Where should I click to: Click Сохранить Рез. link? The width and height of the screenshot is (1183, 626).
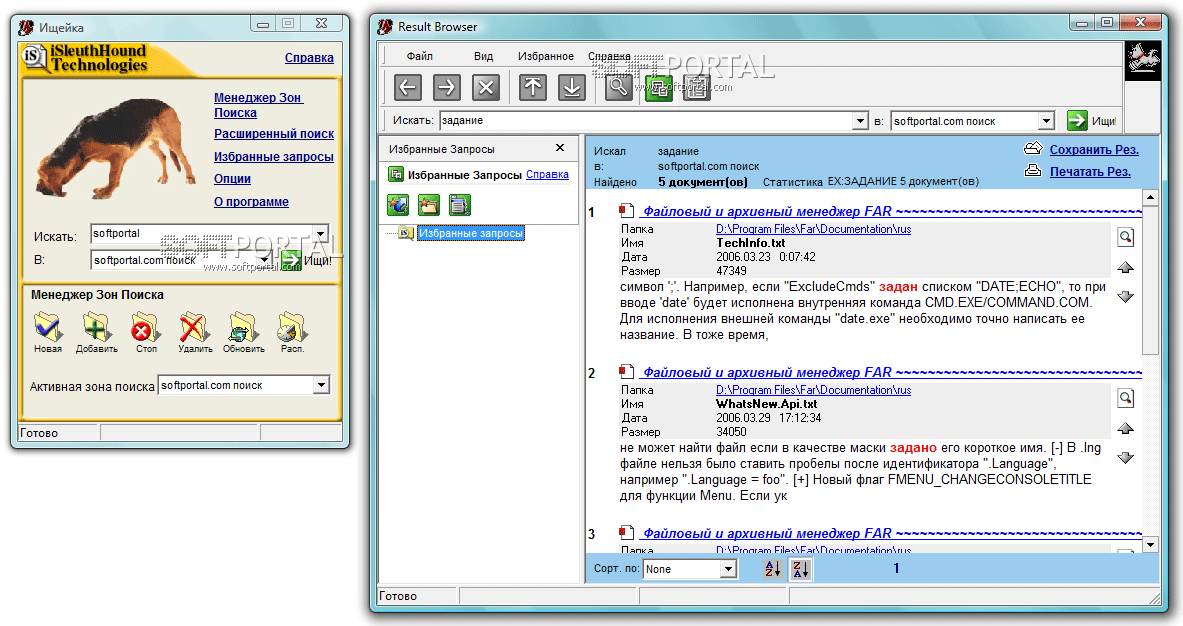[x=1094, y=149]
